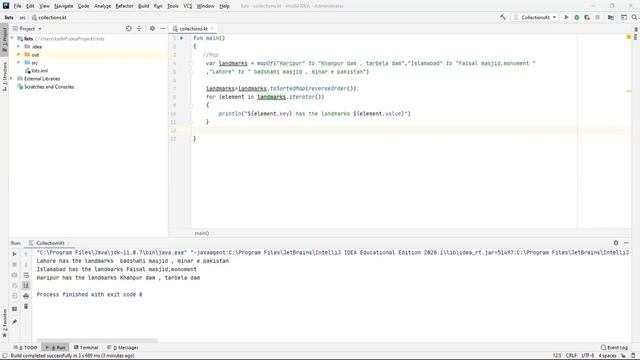Collapse all nodes in the Project panel
This screenshot has height=360, width=640.
coord(139,29)
